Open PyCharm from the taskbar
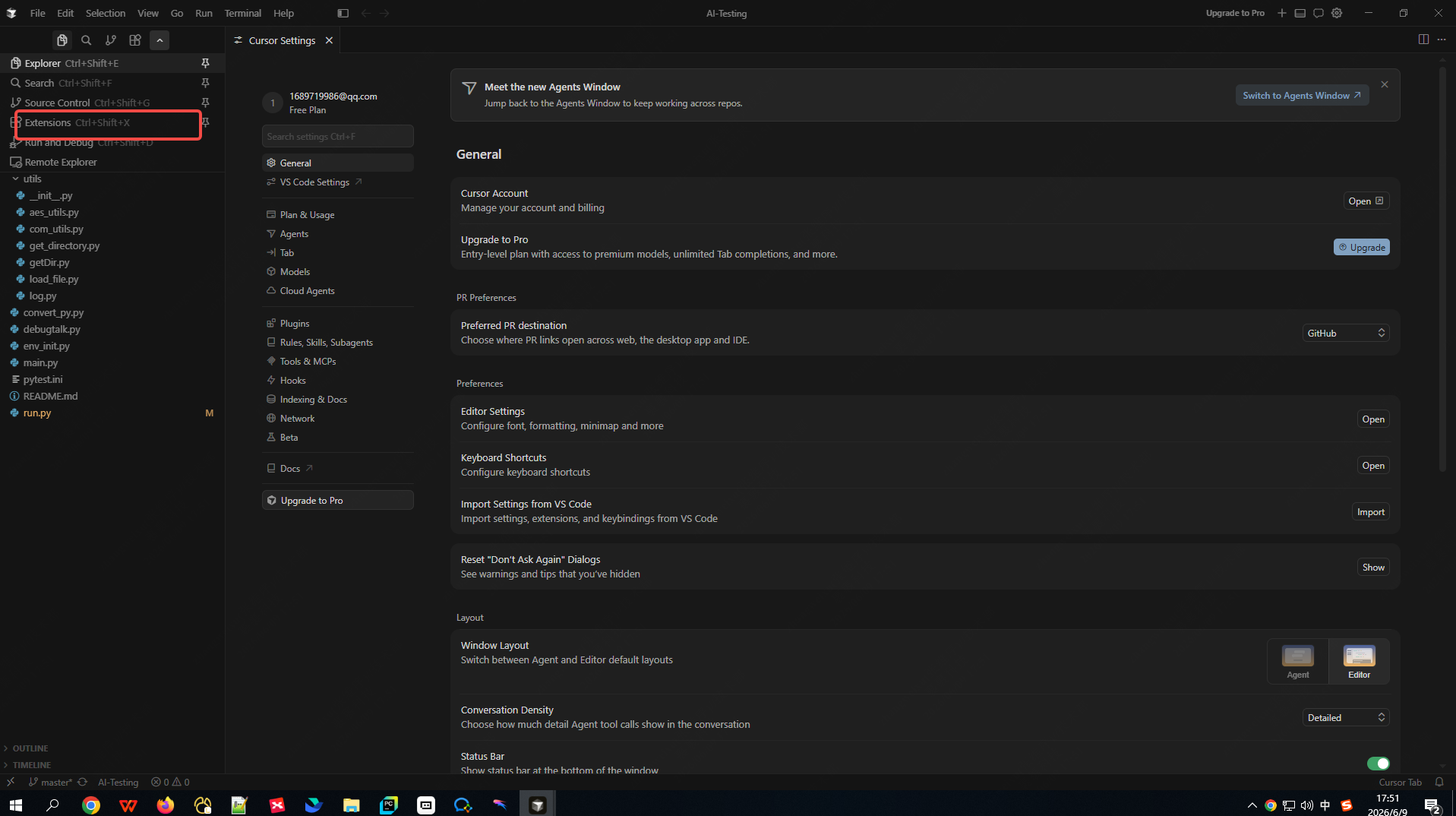This screenshot has height=816, width=1456. pos(389,805)
